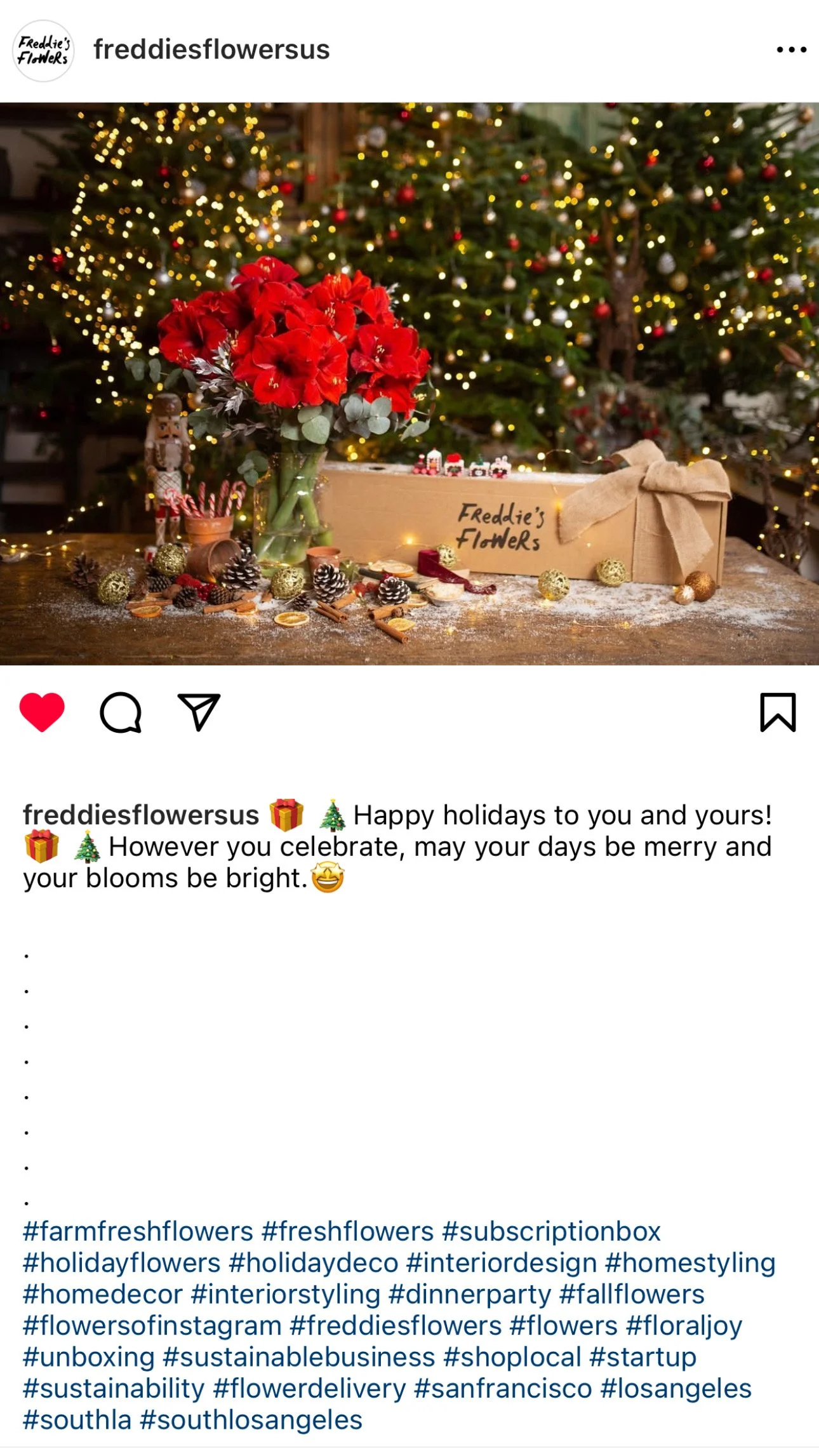
Task: Open Freddie's Flowers profile picture
Action: (43, 50)
